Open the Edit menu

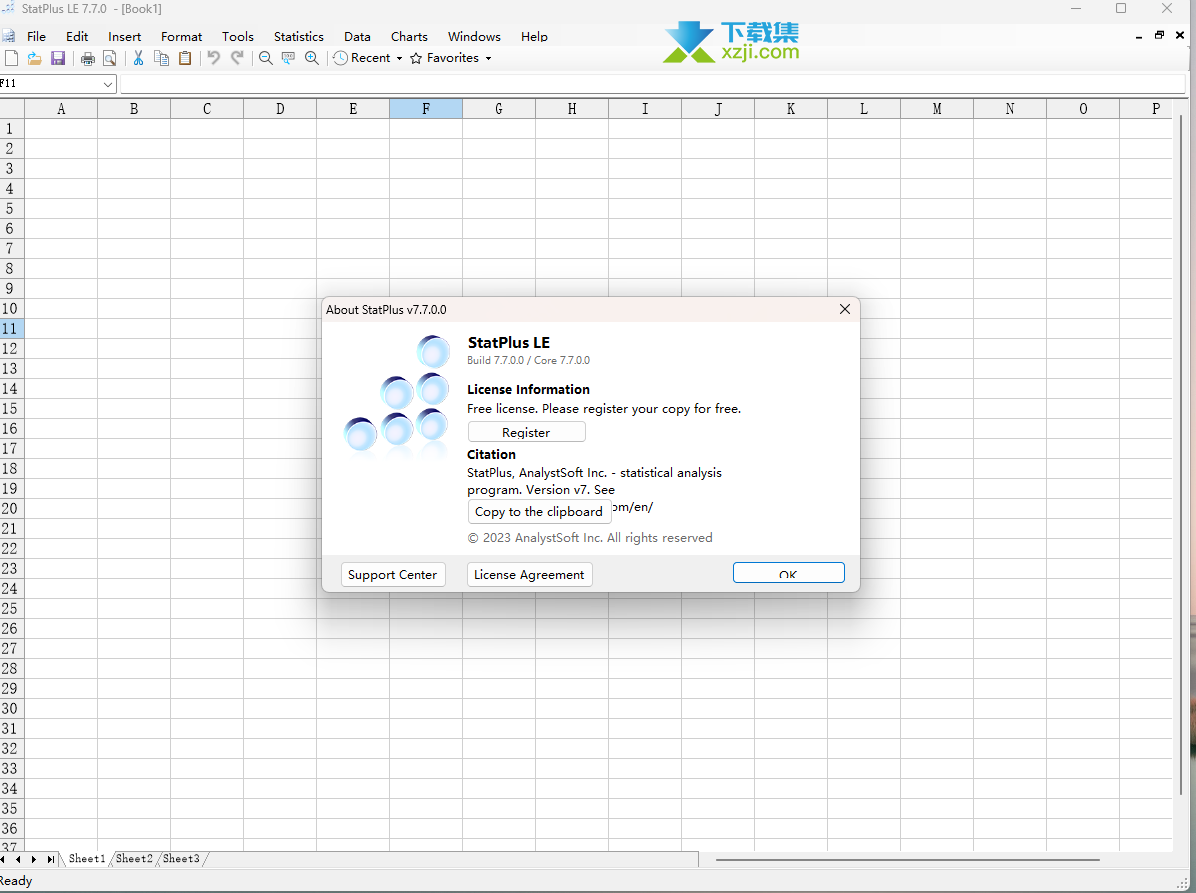[77, 37]
